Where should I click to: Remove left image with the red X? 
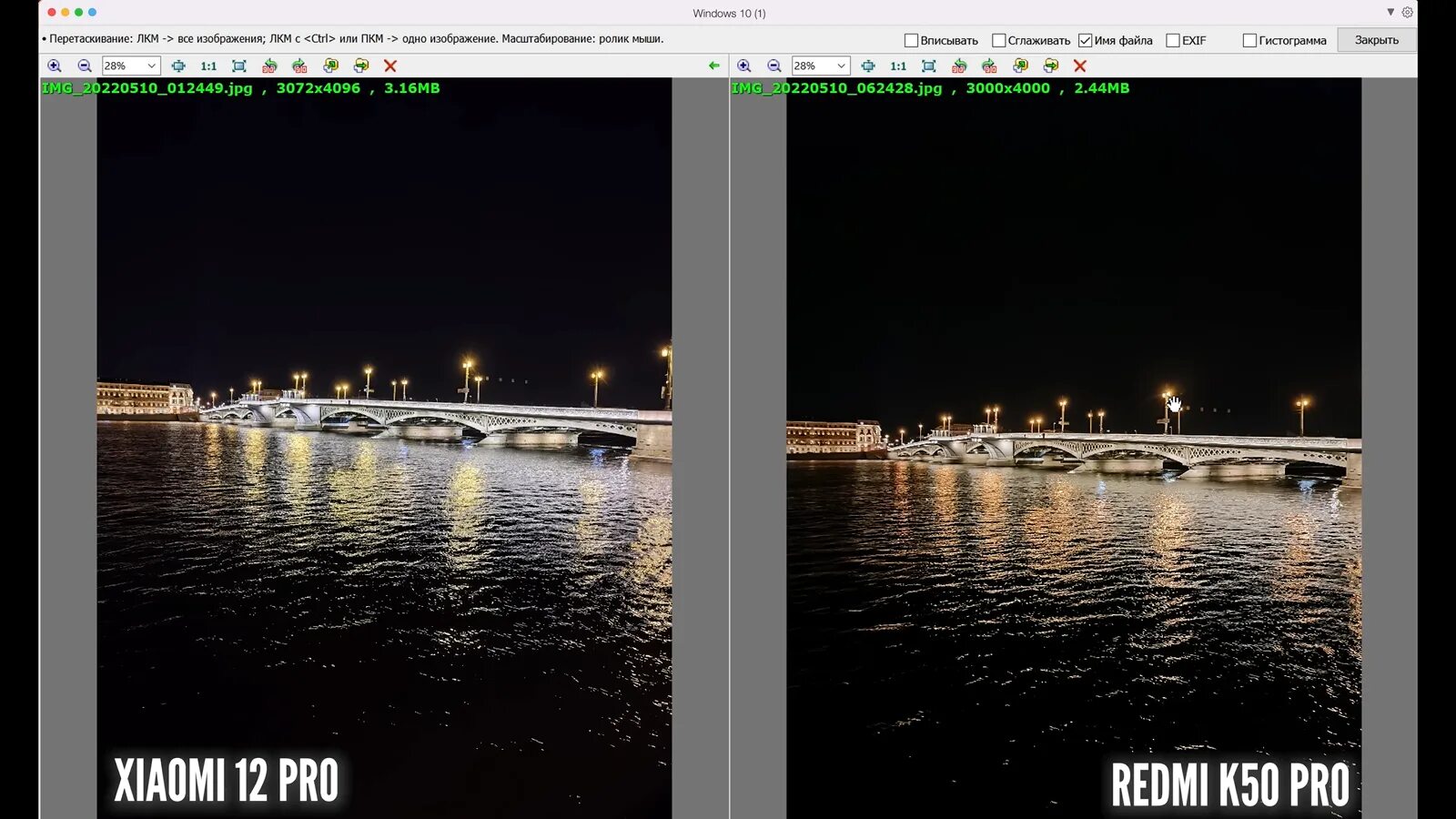coord(390,66)
